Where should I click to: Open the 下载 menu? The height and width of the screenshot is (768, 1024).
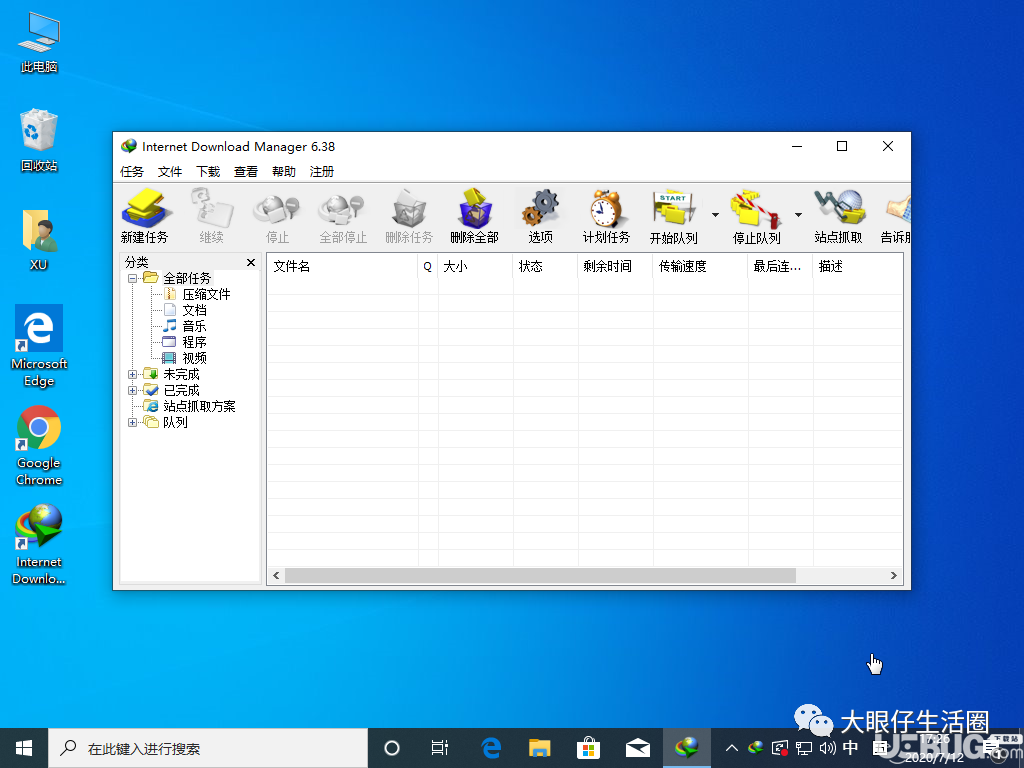[208, 172]
